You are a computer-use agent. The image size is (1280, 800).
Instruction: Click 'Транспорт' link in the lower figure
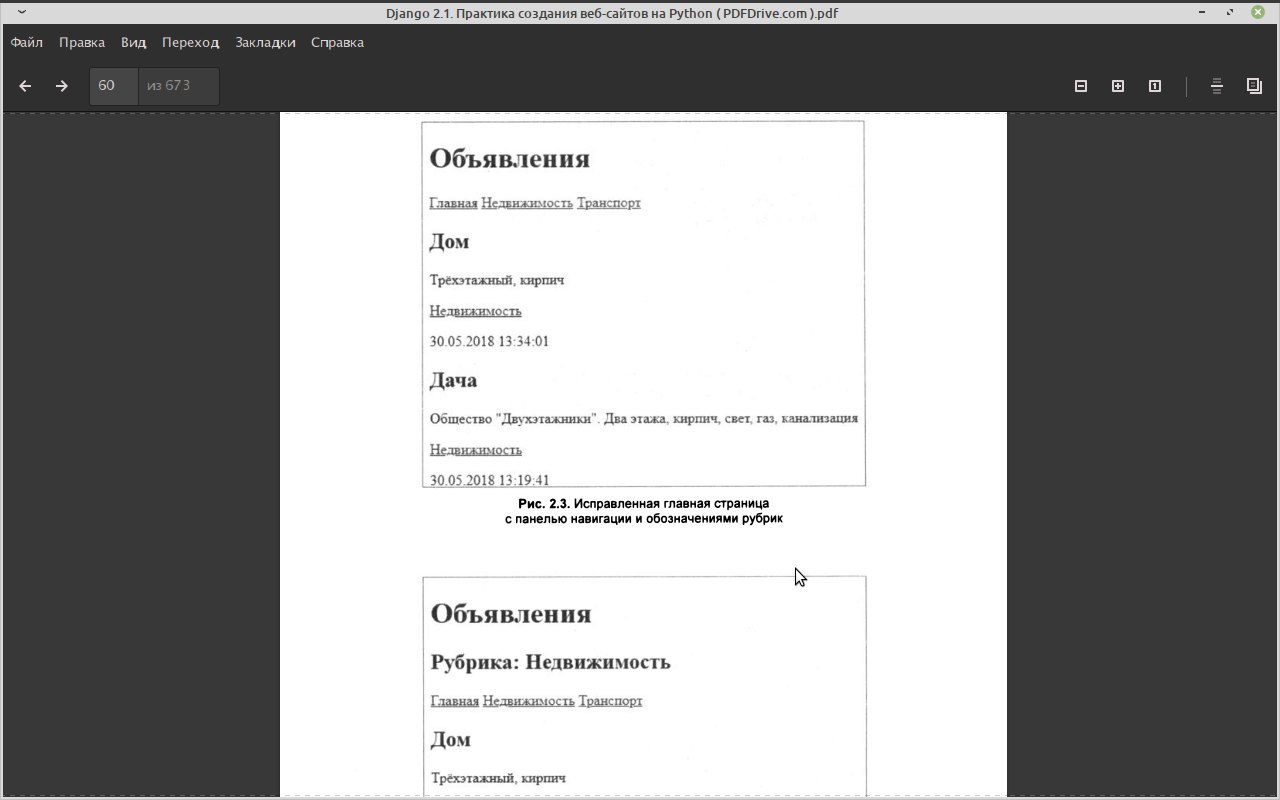(611, 701)
